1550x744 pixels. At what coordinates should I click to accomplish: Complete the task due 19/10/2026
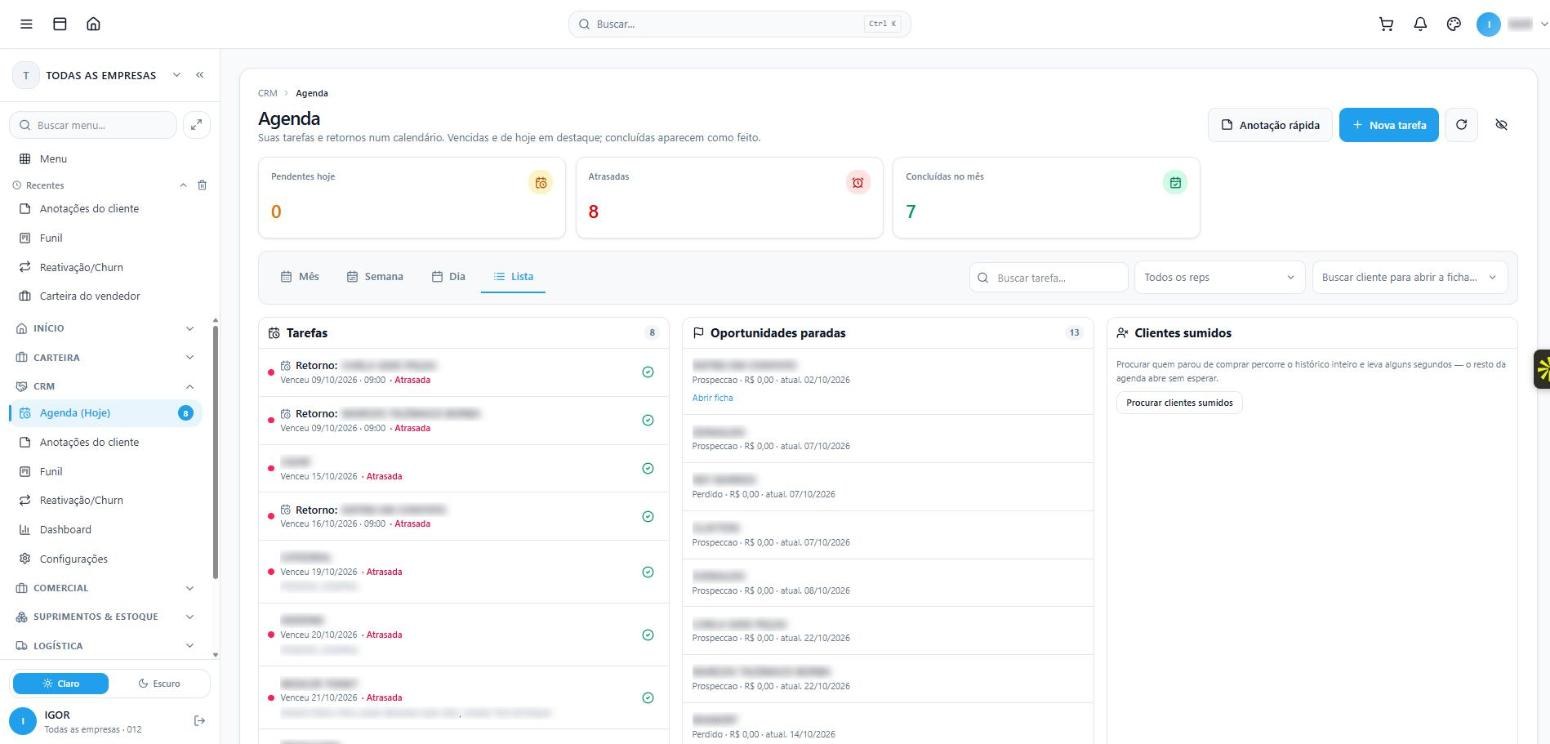pyautogui.click(x=648, y=572)
